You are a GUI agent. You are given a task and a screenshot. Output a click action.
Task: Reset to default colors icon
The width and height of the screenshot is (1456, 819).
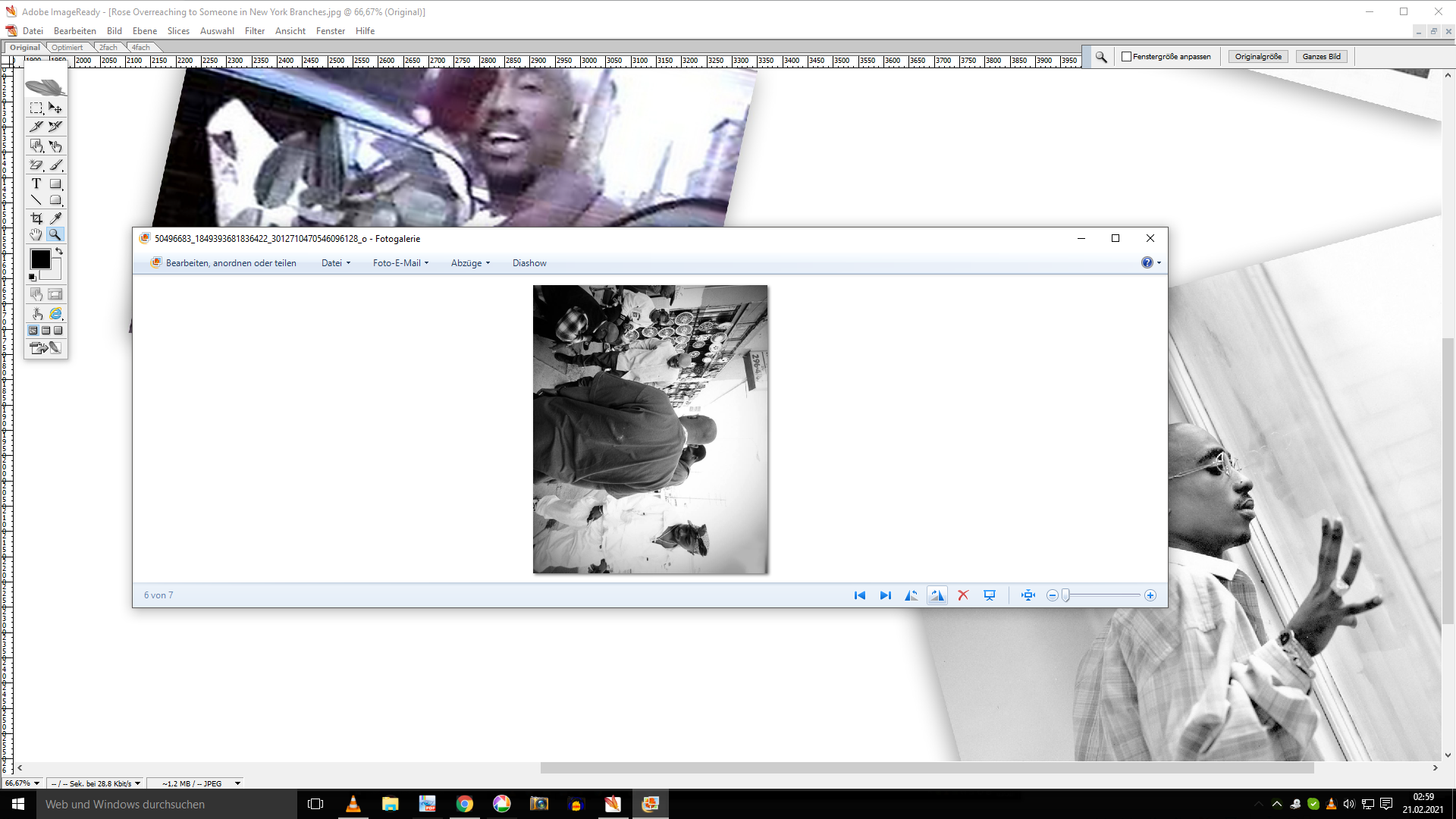[x=33, y=277]
